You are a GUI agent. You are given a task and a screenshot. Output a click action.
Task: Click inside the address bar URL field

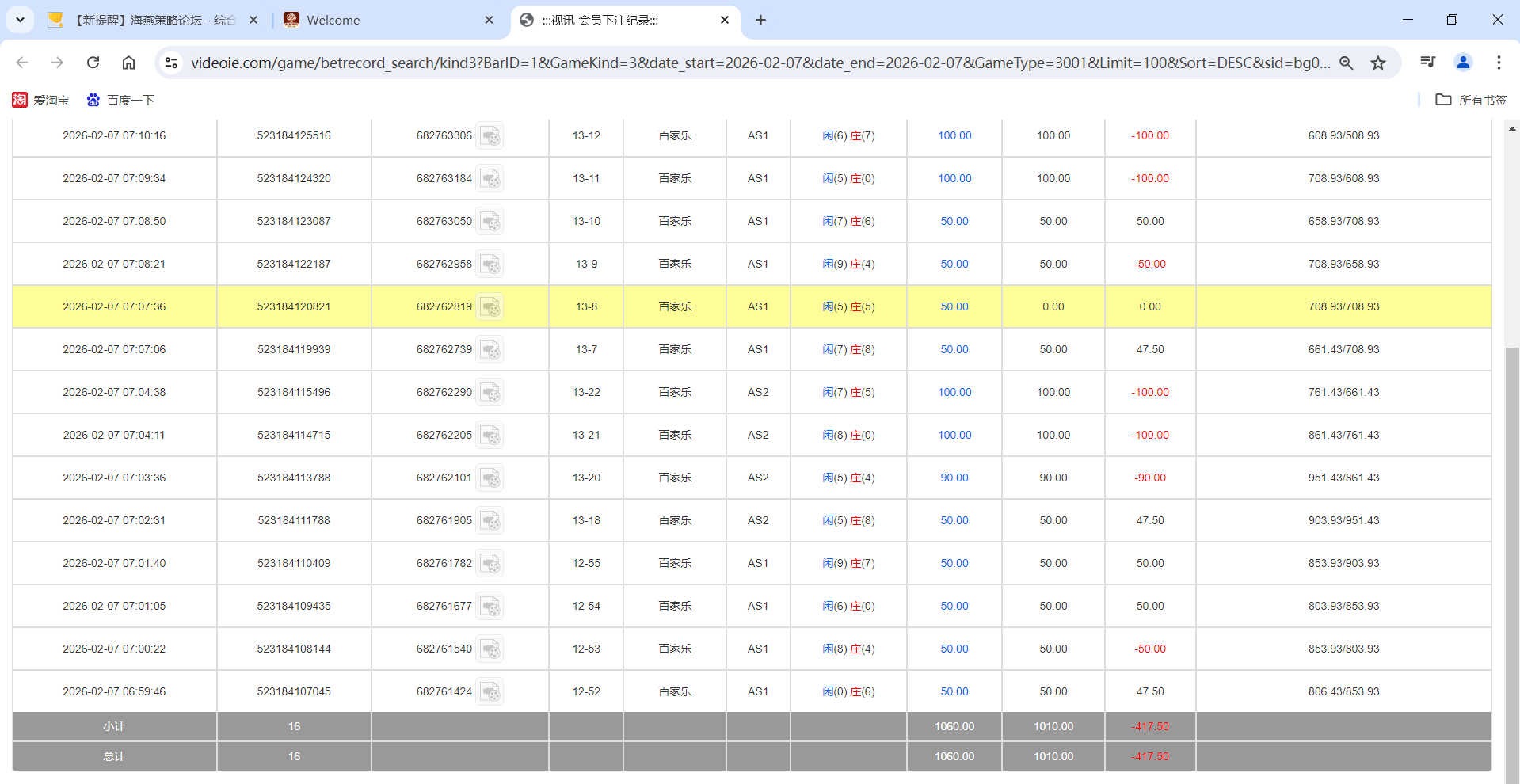713,62
